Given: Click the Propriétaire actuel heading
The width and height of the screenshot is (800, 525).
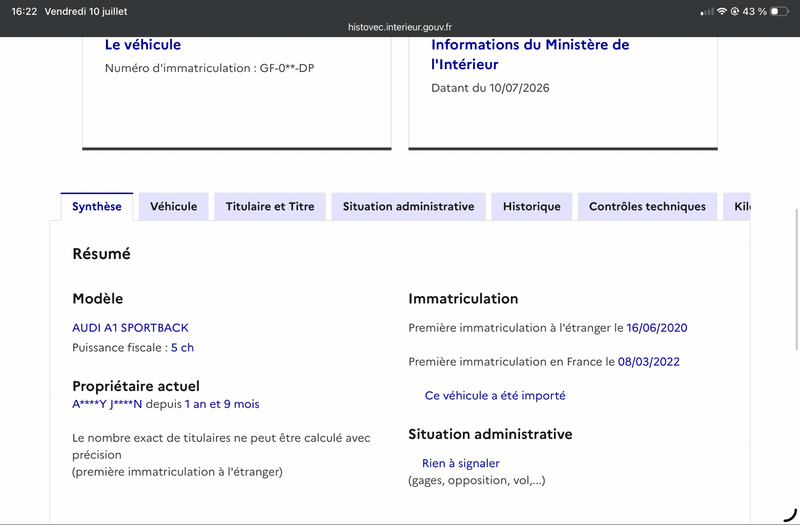Looking at the screenshot, I should [x=136, y=386].
